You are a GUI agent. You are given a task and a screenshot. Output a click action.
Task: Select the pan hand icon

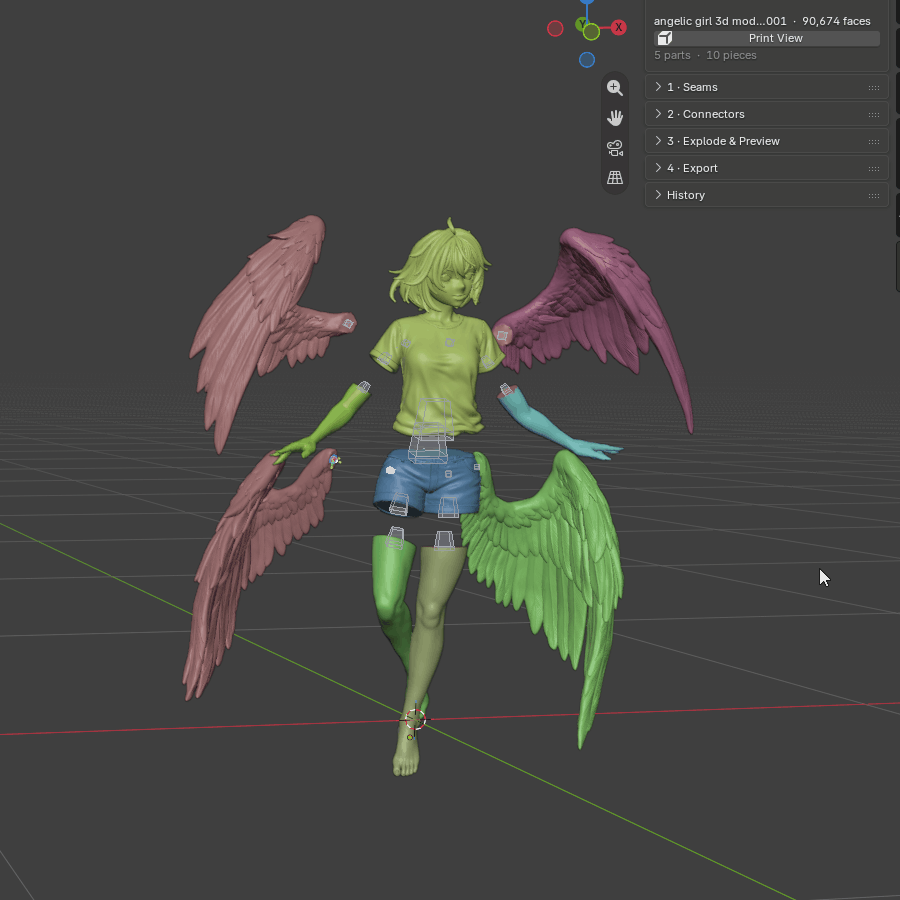615,118
